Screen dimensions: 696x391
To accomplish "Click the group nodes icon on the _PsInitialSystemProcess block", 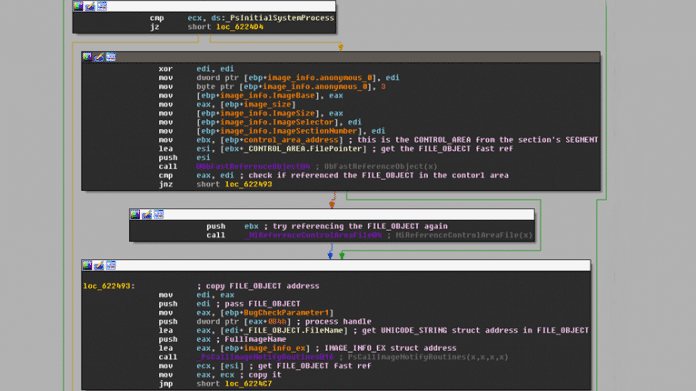I will [x=102, y=6].
